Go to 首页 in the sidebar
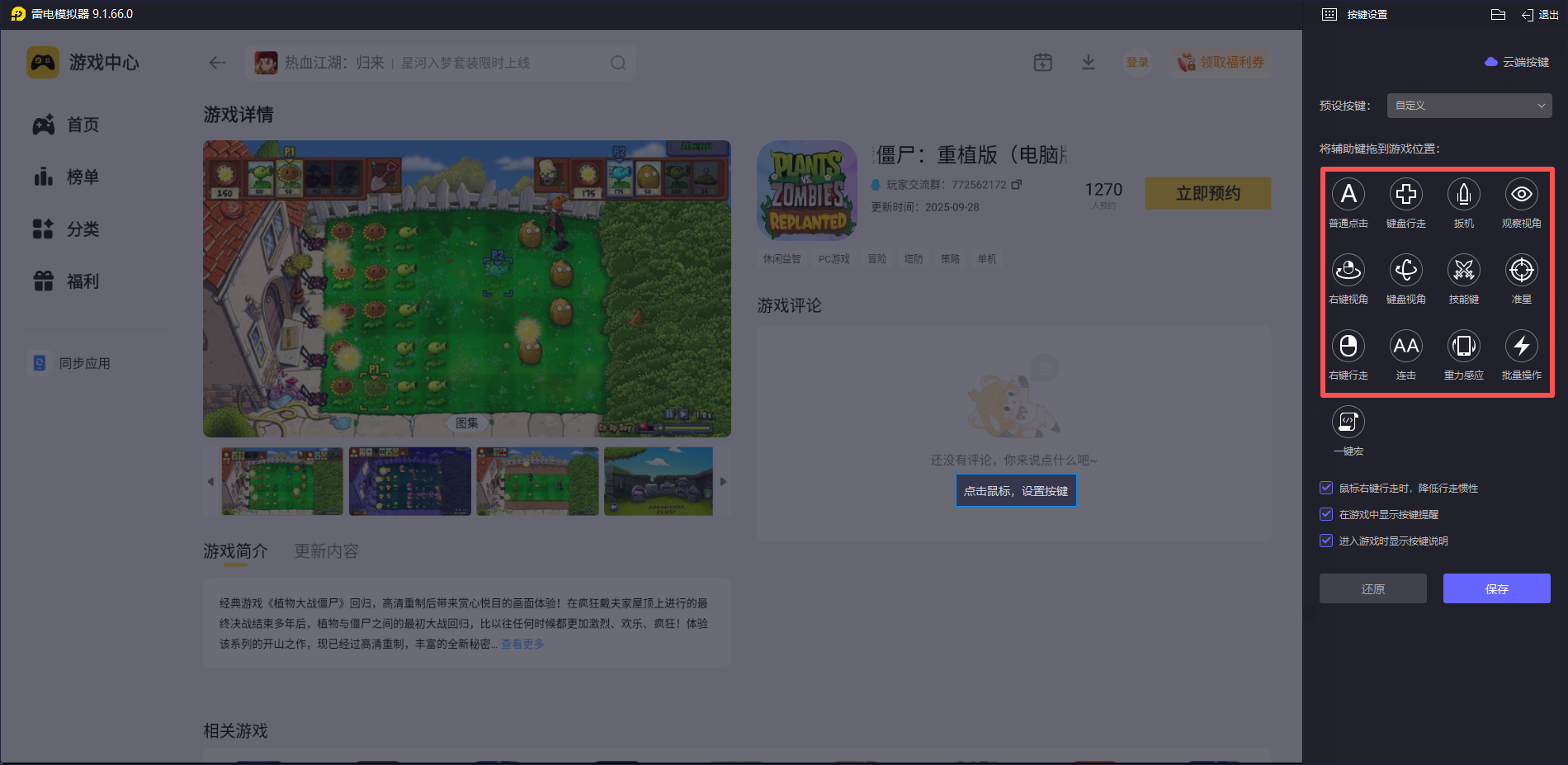This screenshot has width=1568, height=765. click(66, 125)
